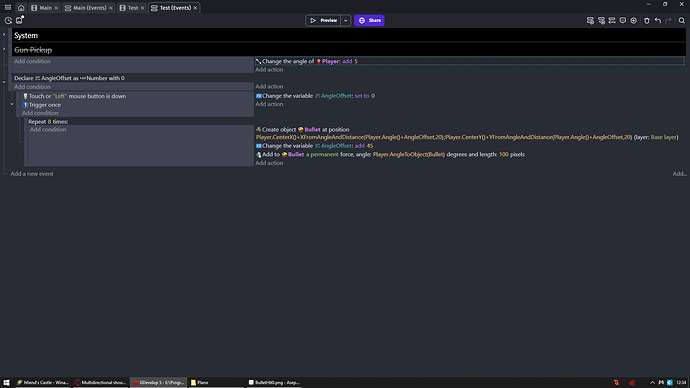Select the Trigger once condition
Screen dimensions: 690x388
tap(45, 105)
